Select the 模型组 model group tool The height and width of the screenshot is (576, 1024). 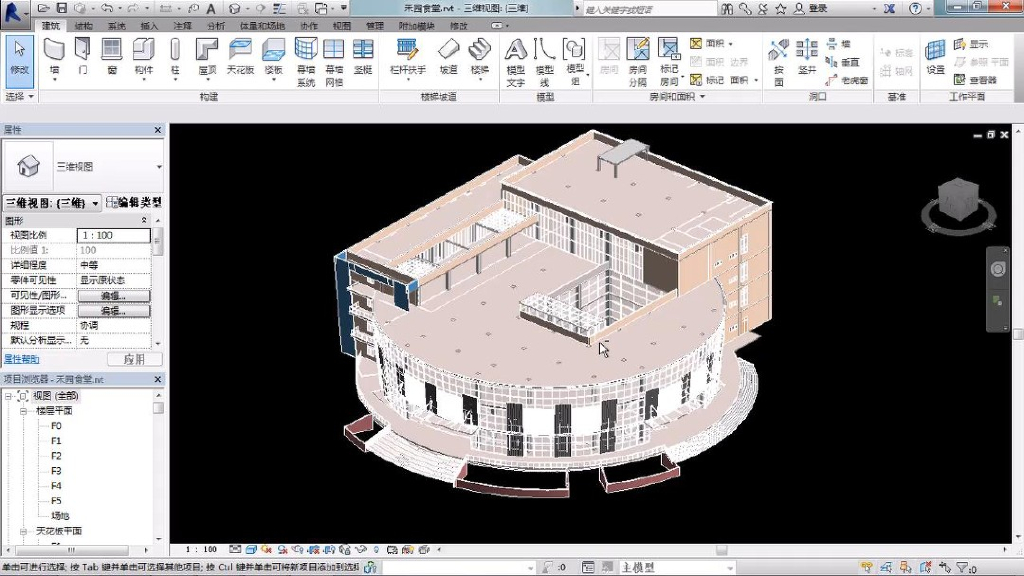[575, 62]
